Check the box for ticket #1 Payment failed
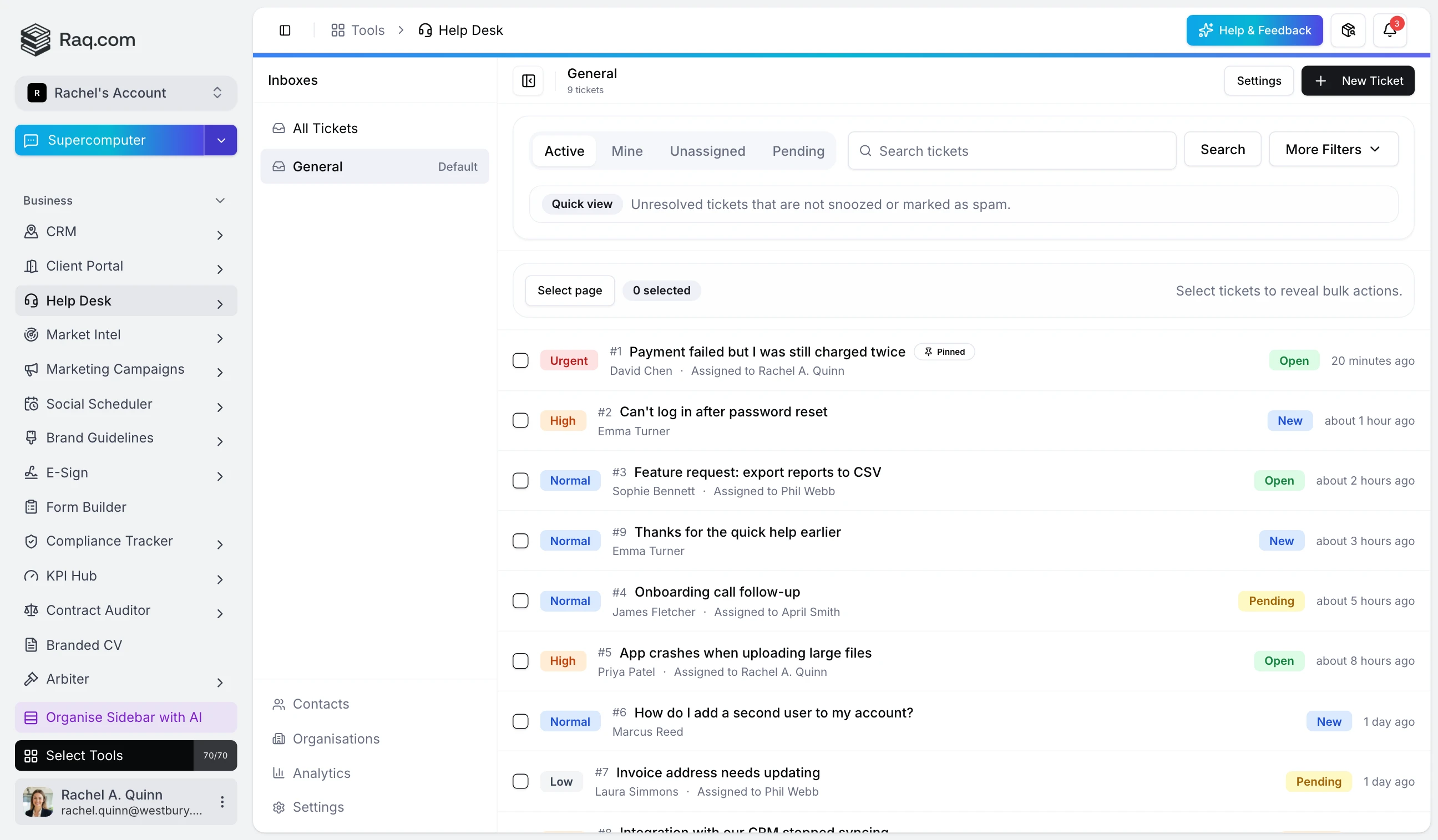The image size is (1438, 840). [520, 360]
